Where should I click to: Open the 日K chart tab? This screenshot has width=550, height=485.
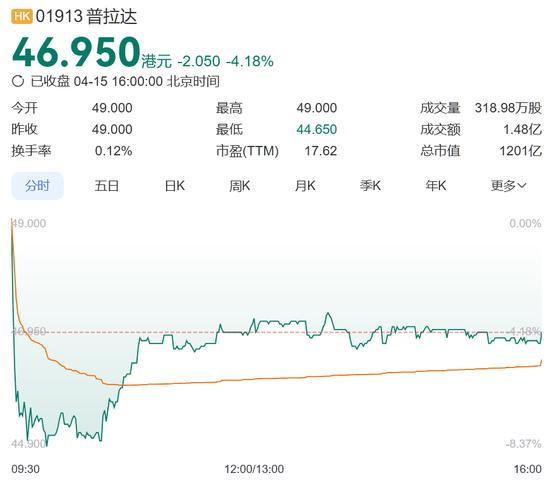[175, 186]
